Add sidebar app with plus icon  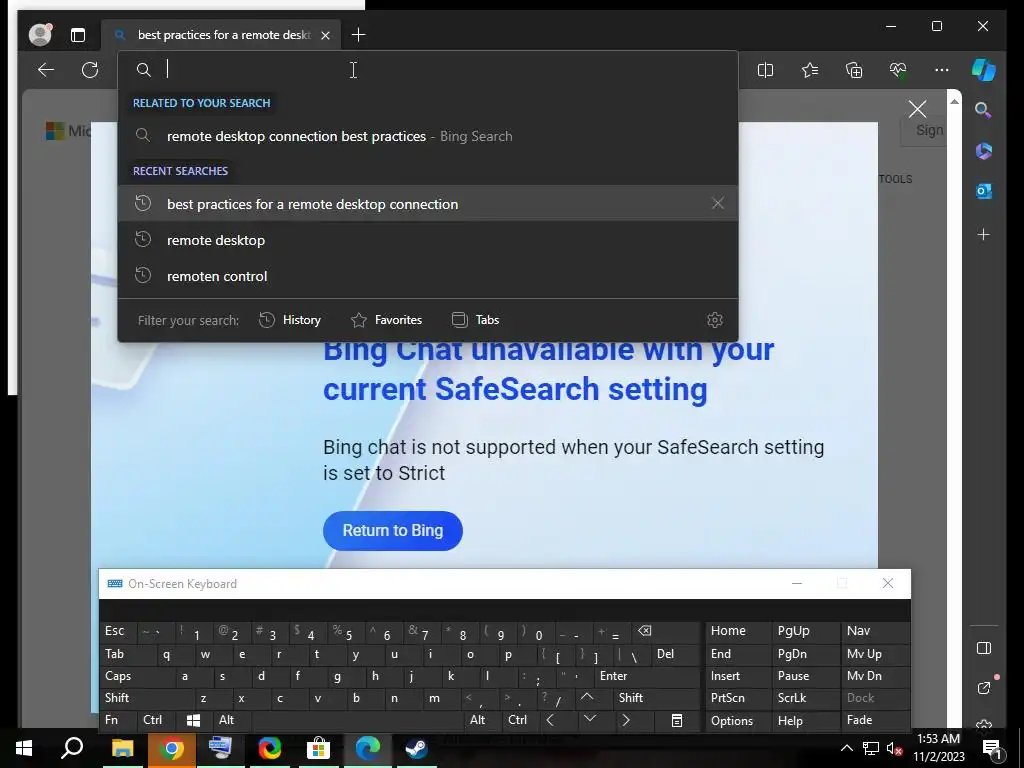(984, 234)
